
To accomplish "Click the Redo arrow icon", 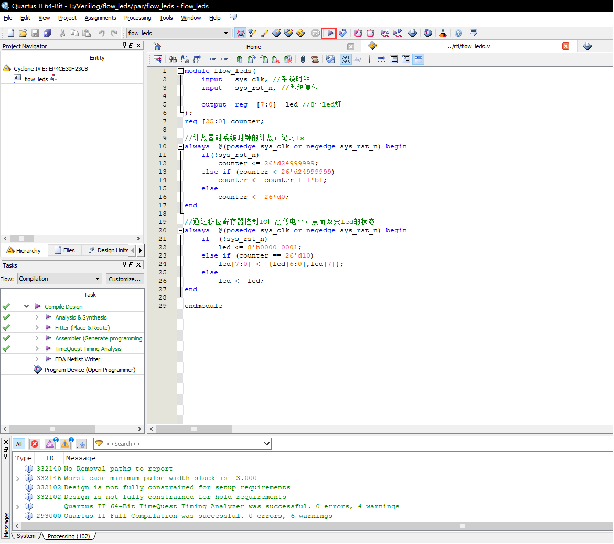I will coord(114,33).
